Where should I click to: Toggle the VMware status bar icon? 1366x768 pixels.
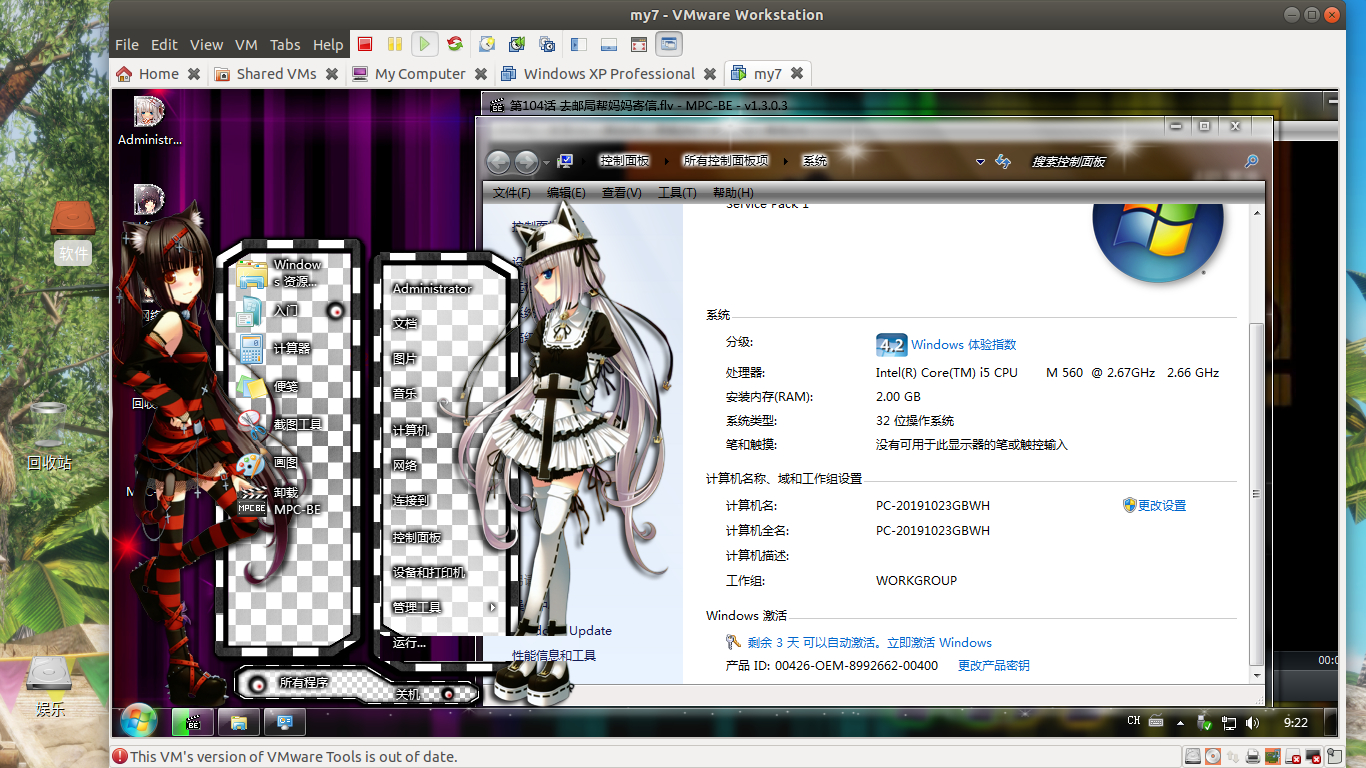click(608, 44)
